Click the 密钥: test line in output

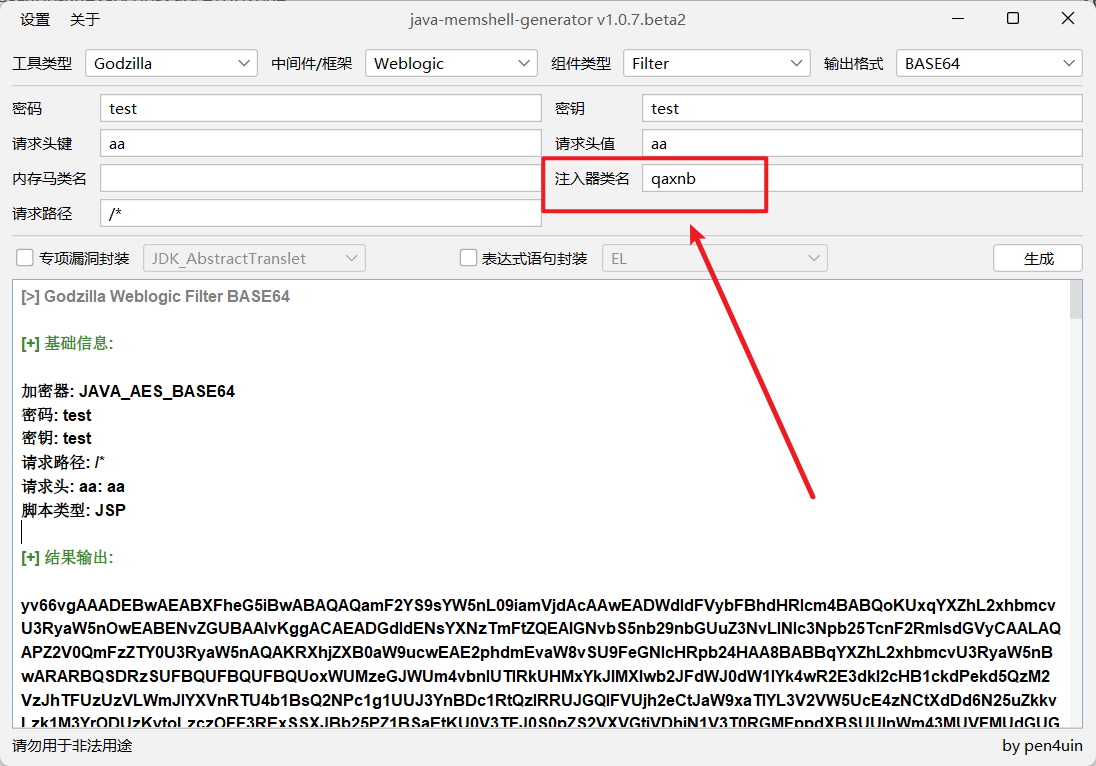57,438
